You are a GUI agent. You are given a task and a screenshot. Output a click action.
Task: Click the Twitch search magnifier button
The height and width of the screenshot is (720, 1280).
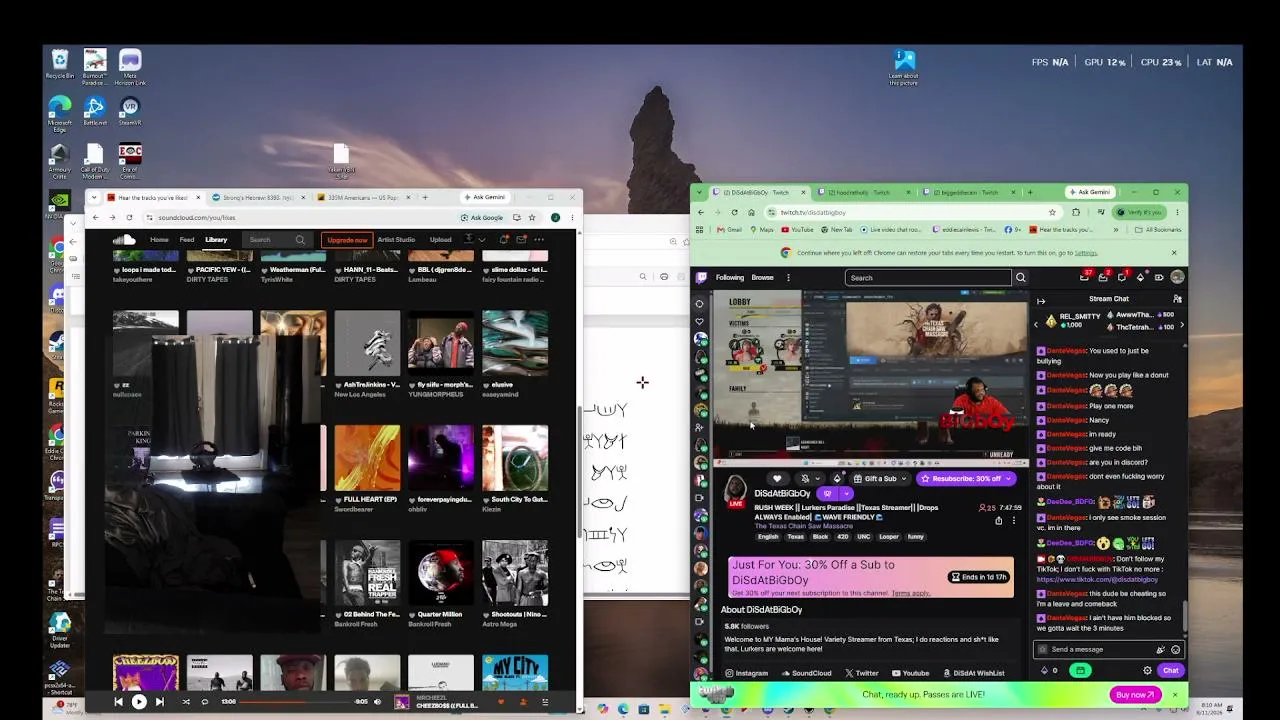1021,277
